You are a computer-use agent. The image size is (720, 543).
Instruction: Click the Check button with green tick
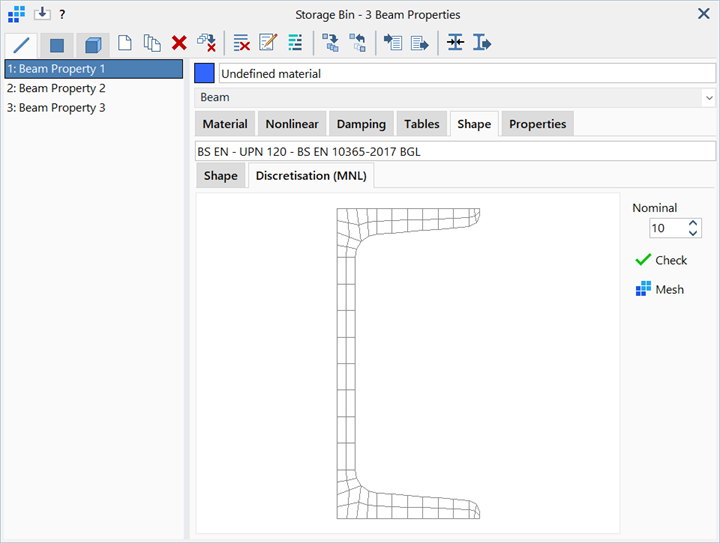(662, 260)
